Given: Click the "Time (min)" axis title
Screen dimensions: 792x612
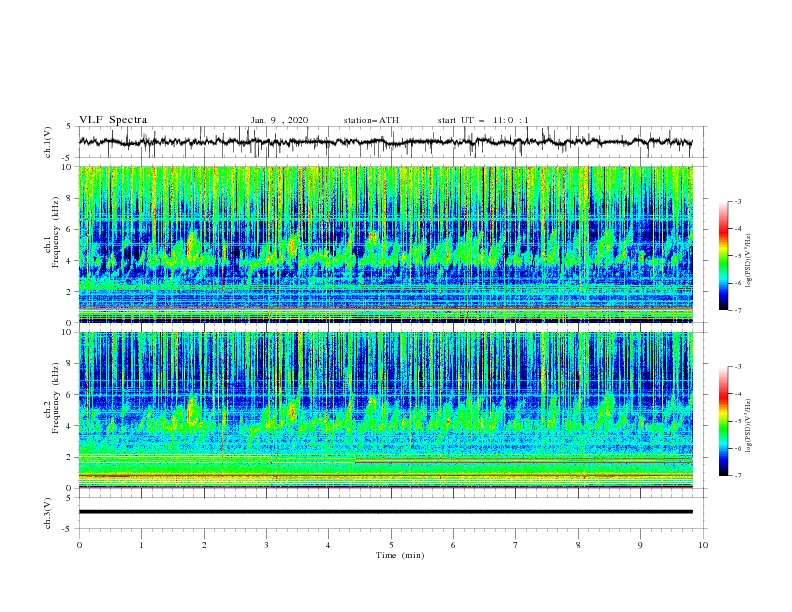Looking at the screenshot, I should point(400,555).
